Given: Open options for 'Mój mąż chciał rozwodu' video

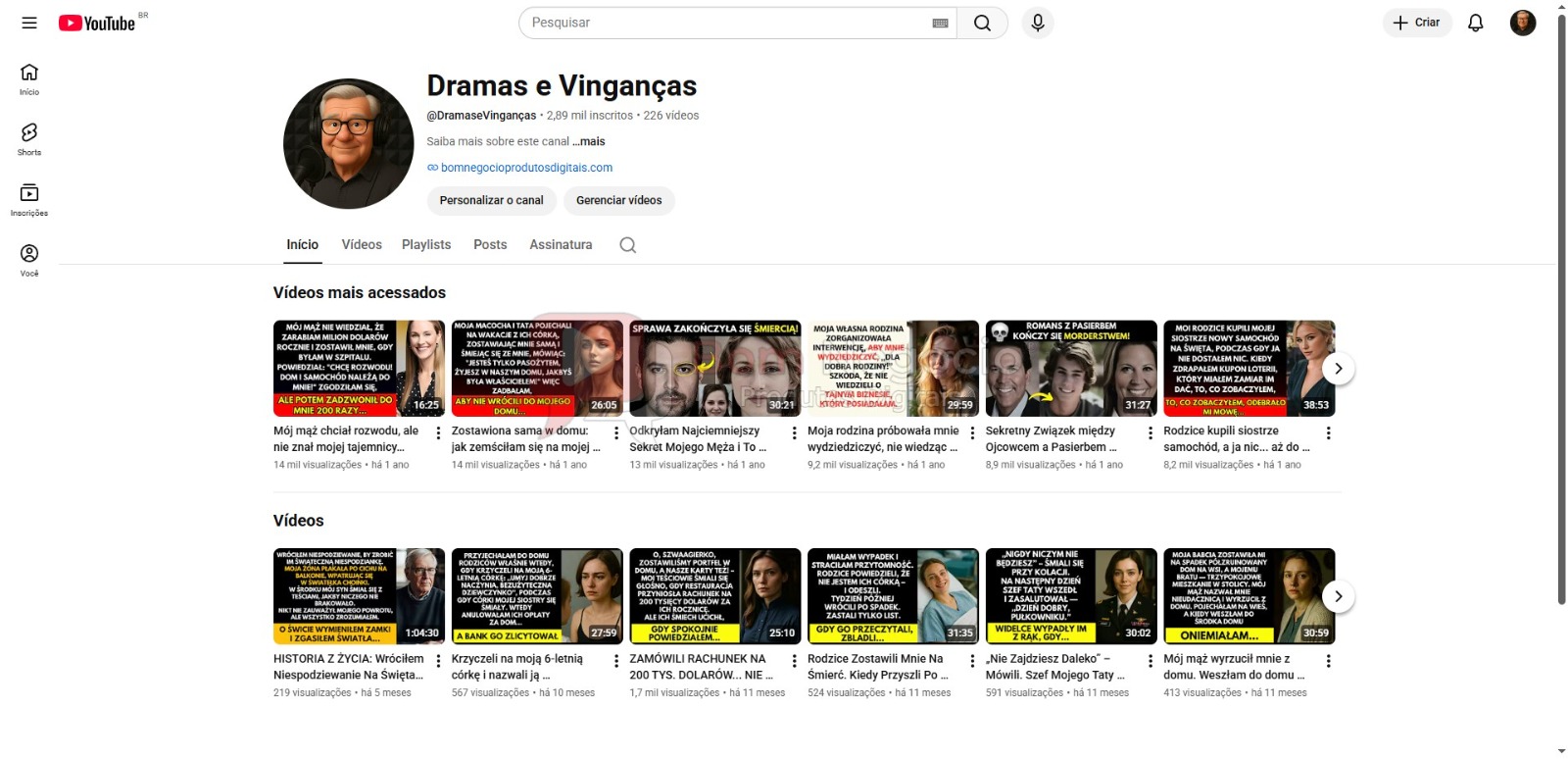Looking at the screenshot, I should [x=438, y=432].
